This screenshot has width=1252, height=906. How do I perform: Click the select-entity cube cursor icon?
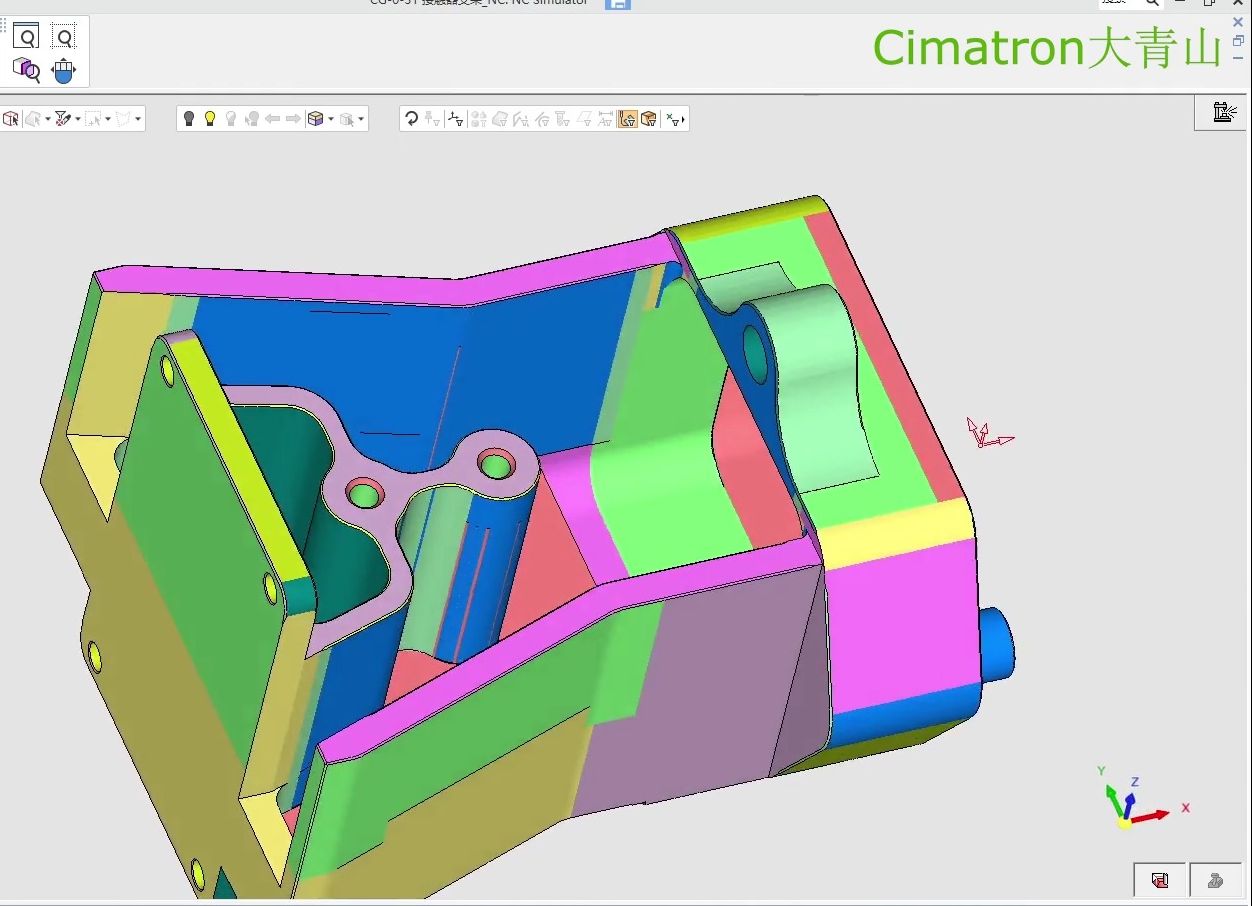pyautogui.click(x=11, y=119)
